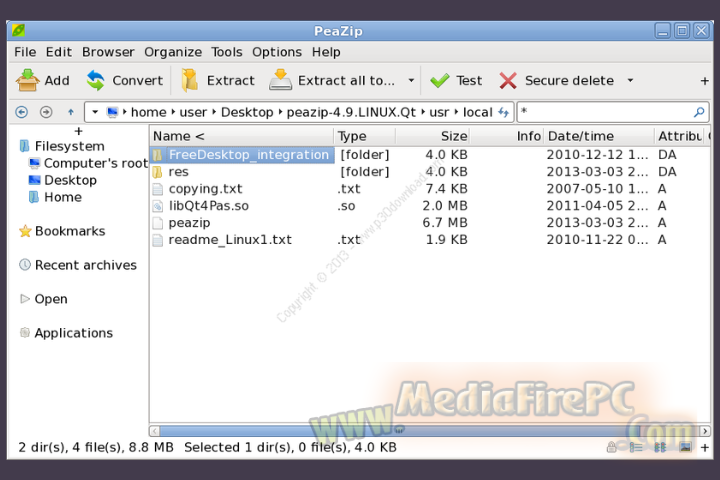720x480 pixels.
Task: Click the plus icon in status bar
Action: tap(704, 447)
